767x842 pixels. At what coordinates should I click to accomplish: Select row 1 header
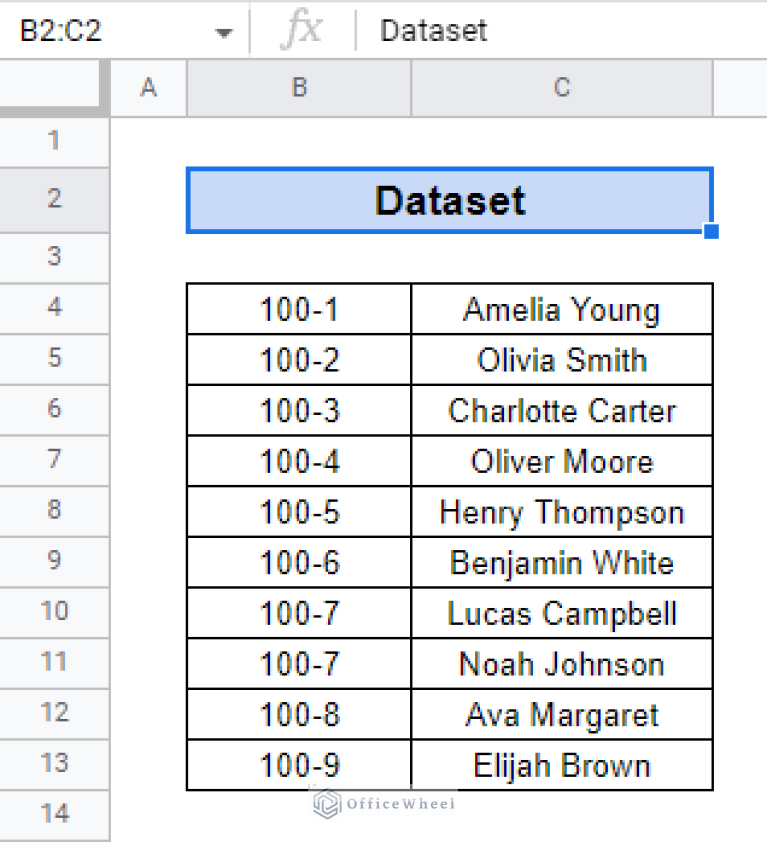point(54,141)
